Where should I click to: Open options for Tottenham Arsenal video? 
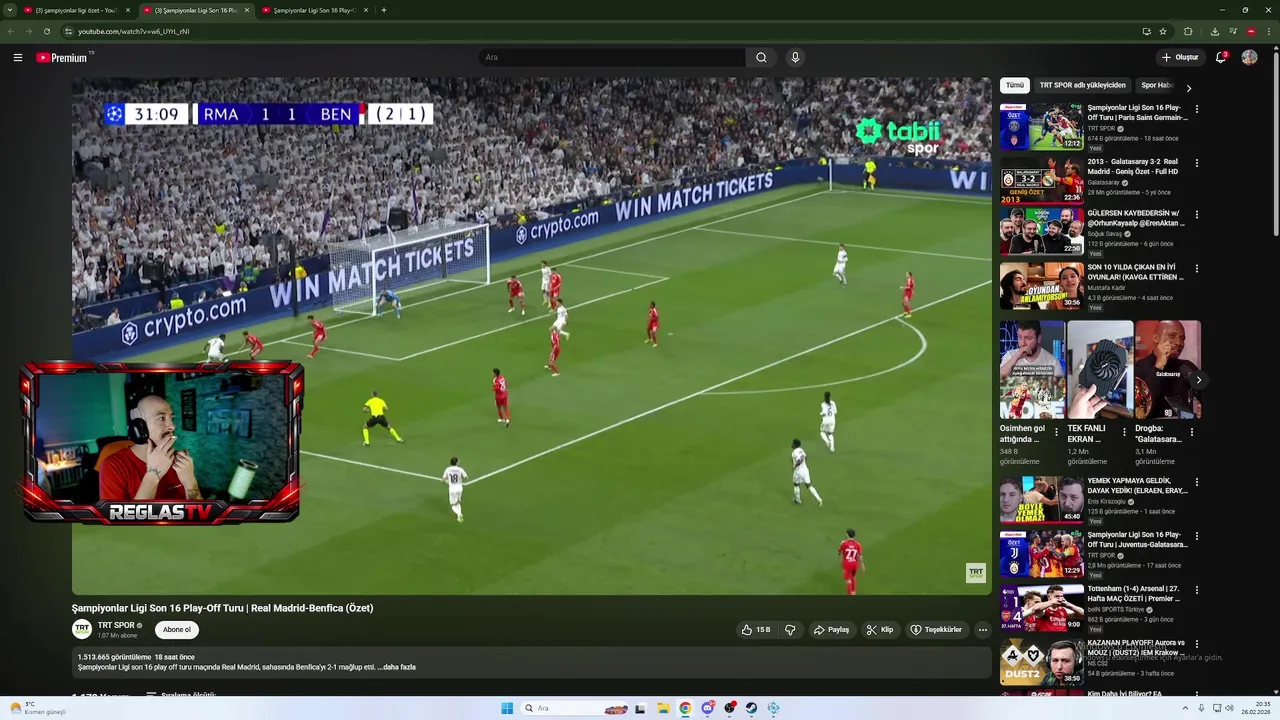[x=1197, y=591]
